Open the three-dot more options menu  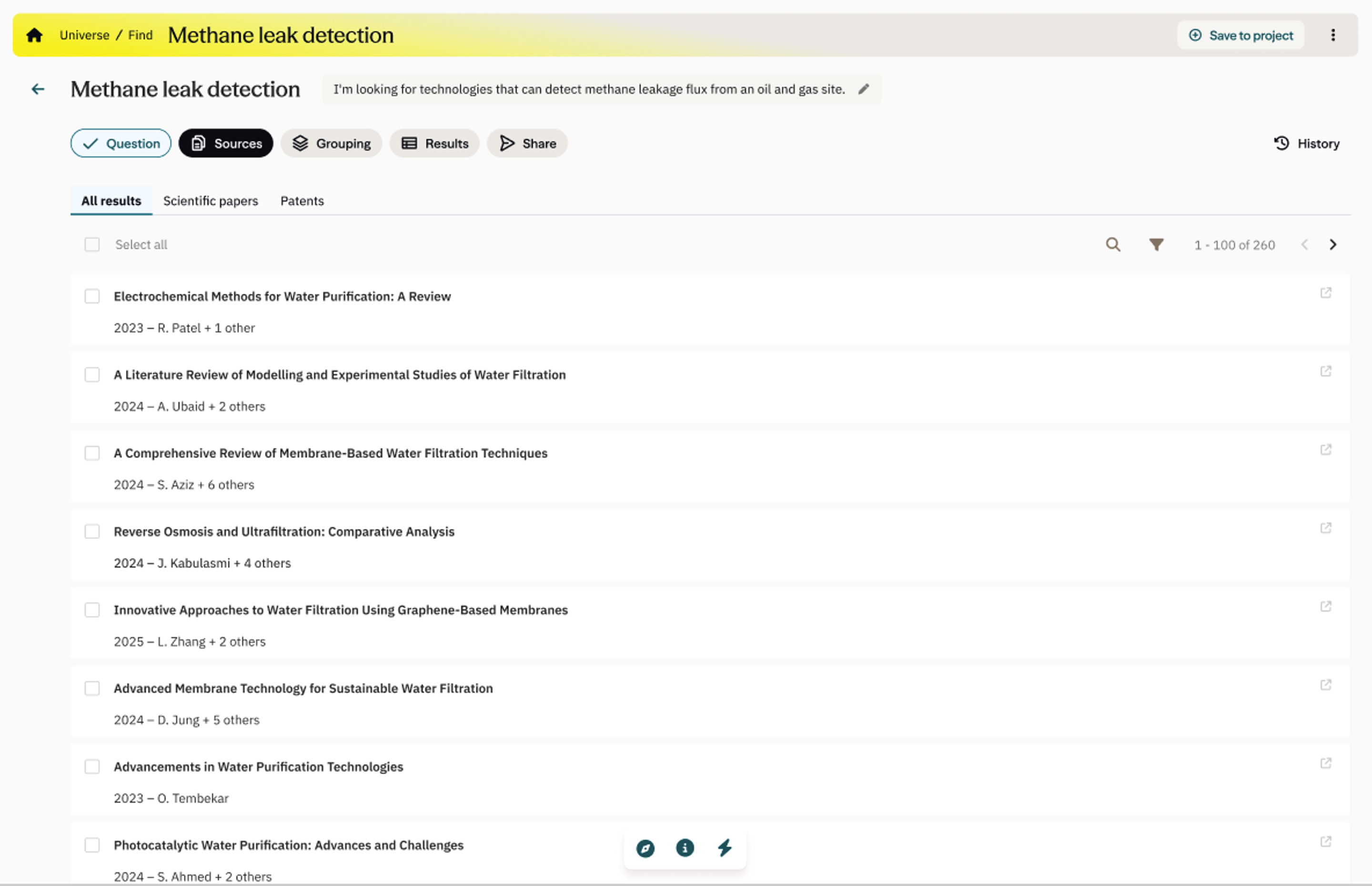(1333, 35)
